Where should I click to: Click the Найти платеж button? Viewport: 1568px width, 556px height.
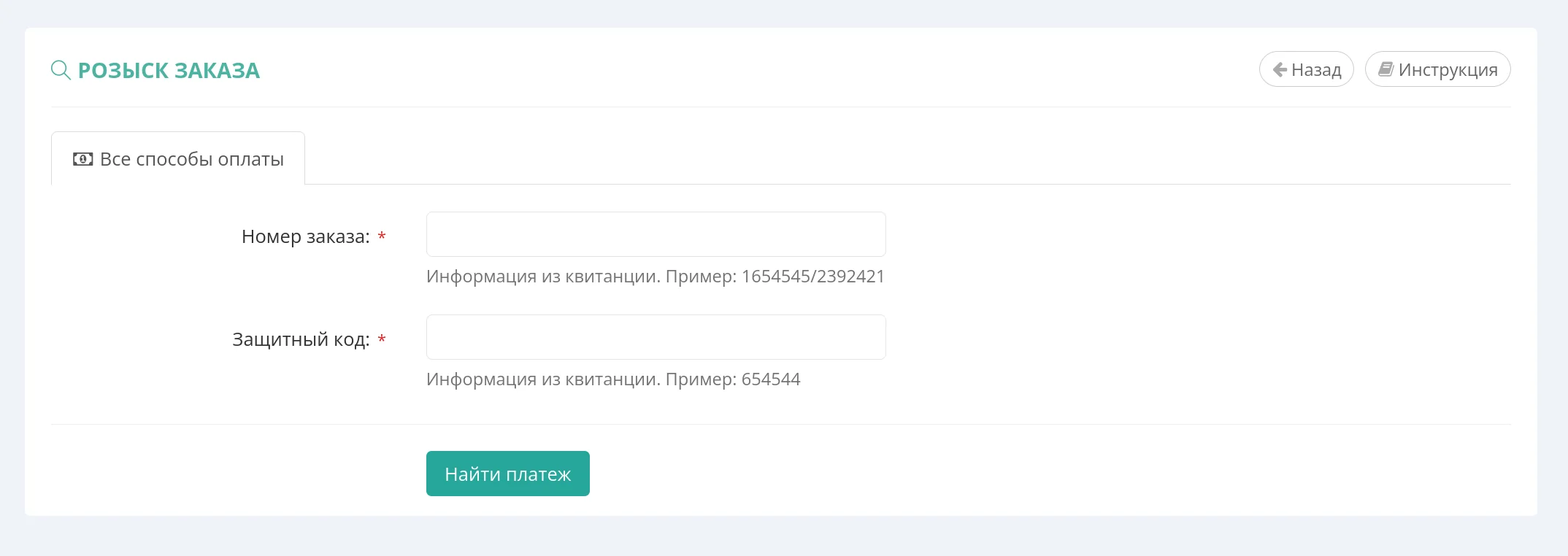click(x=507, y=473)
